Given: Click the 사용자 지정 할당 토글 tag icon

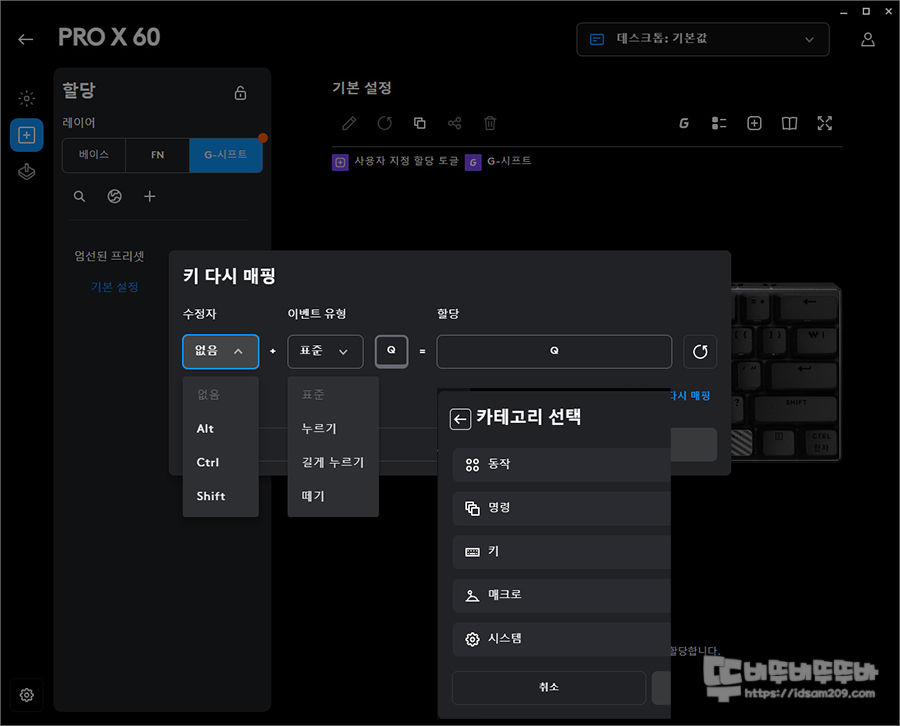Looking at the screenshot, I should [340, 162].
